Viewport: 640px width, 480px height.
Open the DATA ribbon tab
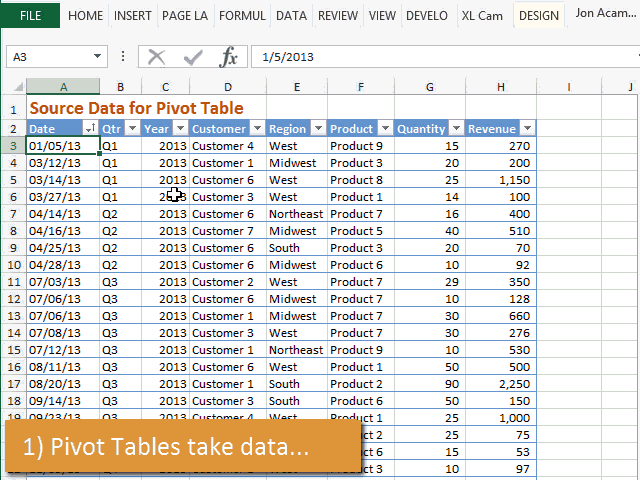click(291, 16)
